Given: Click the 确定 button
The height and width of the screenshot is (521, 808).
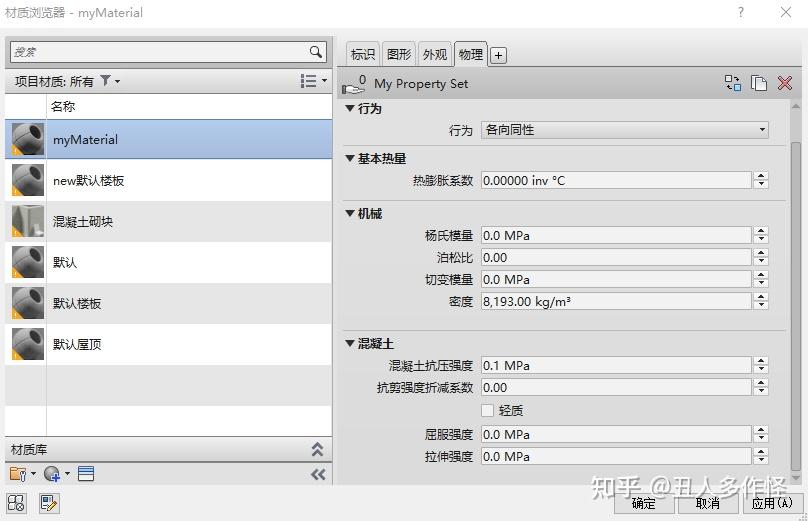Looking at the screenshot, I should tap(644, 503).
